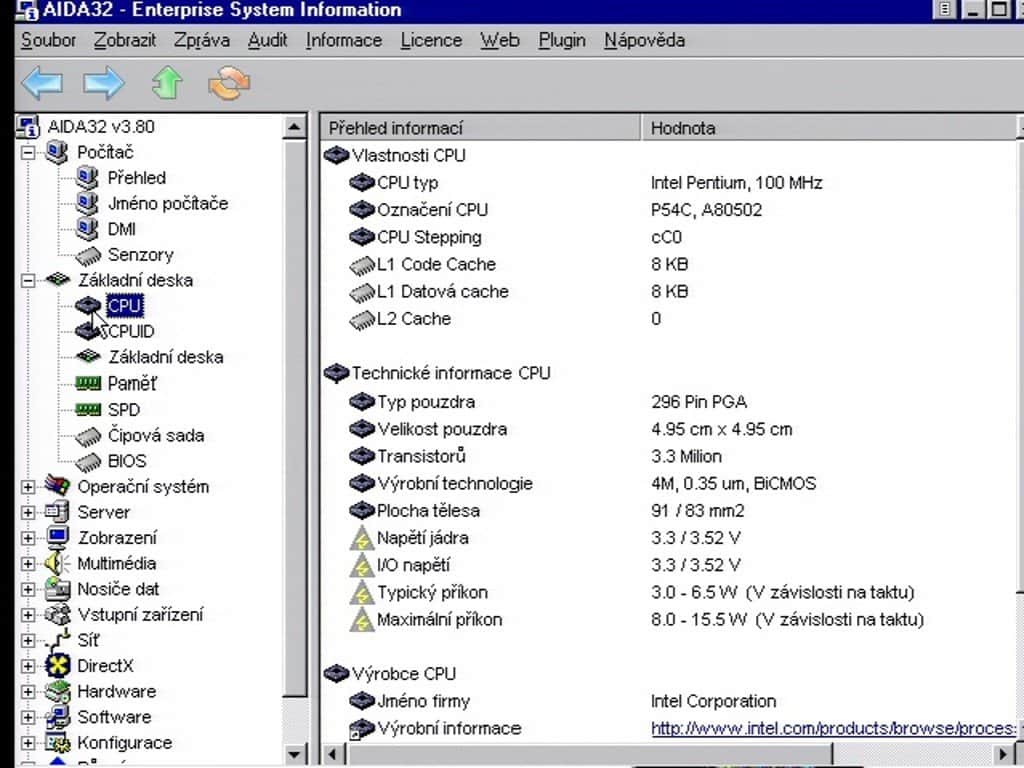
Task: Click the Senzory sensor chip icon
Action: point(88,255)
